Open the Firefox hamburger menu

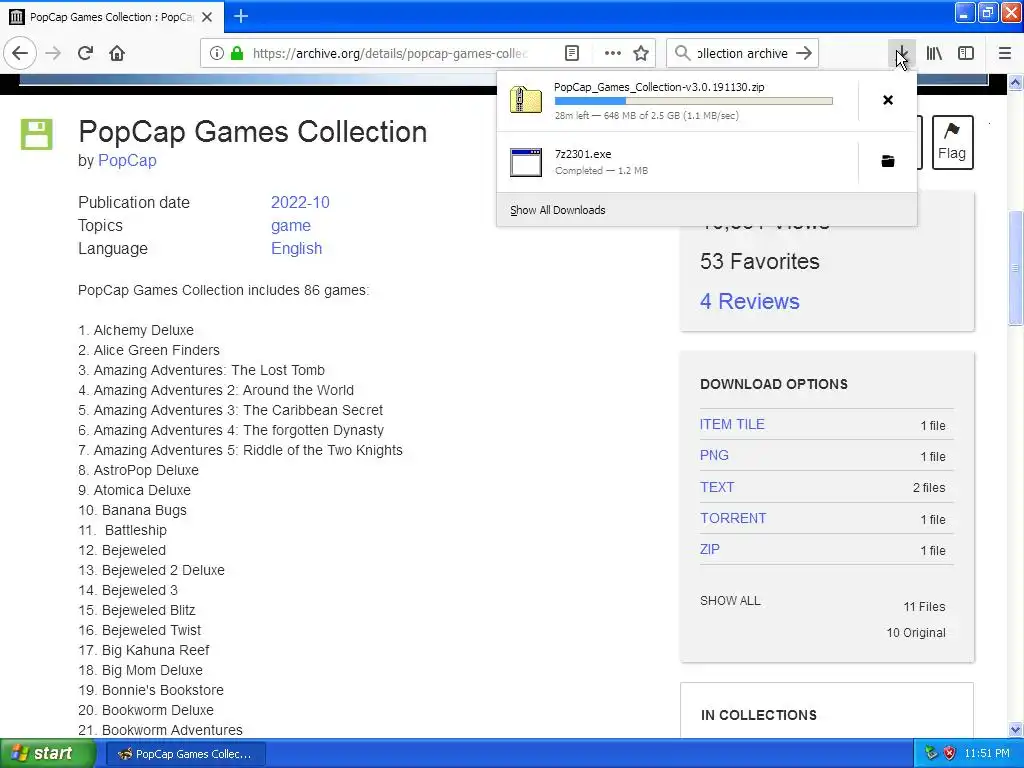1004,54
